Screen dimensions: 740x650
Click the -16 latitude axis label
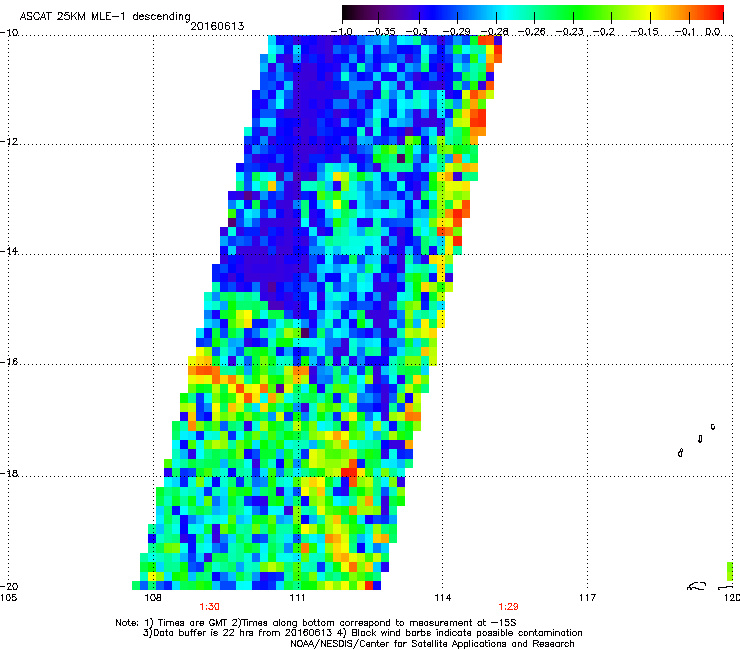[9, 362]
